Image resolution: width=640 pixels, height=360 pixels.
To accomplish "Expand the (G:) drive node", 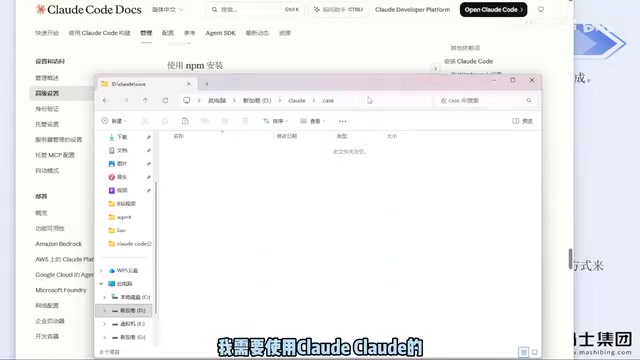I will tap(104, 338).
